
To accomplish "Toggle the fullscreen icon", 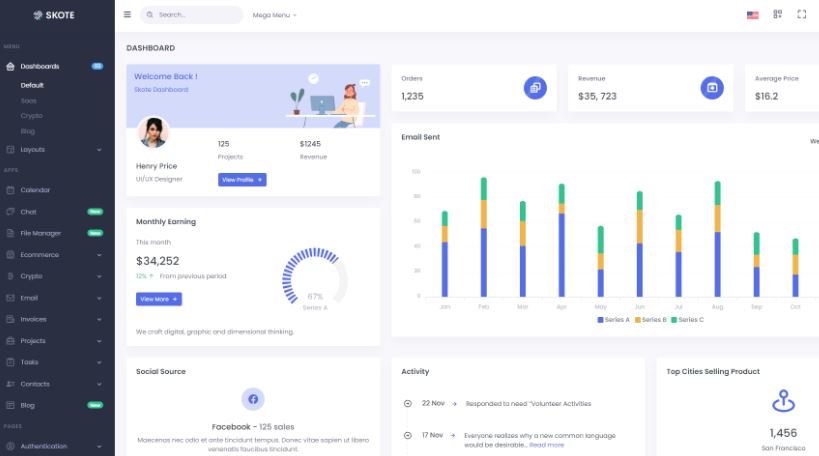I will (x=802, y=15).
